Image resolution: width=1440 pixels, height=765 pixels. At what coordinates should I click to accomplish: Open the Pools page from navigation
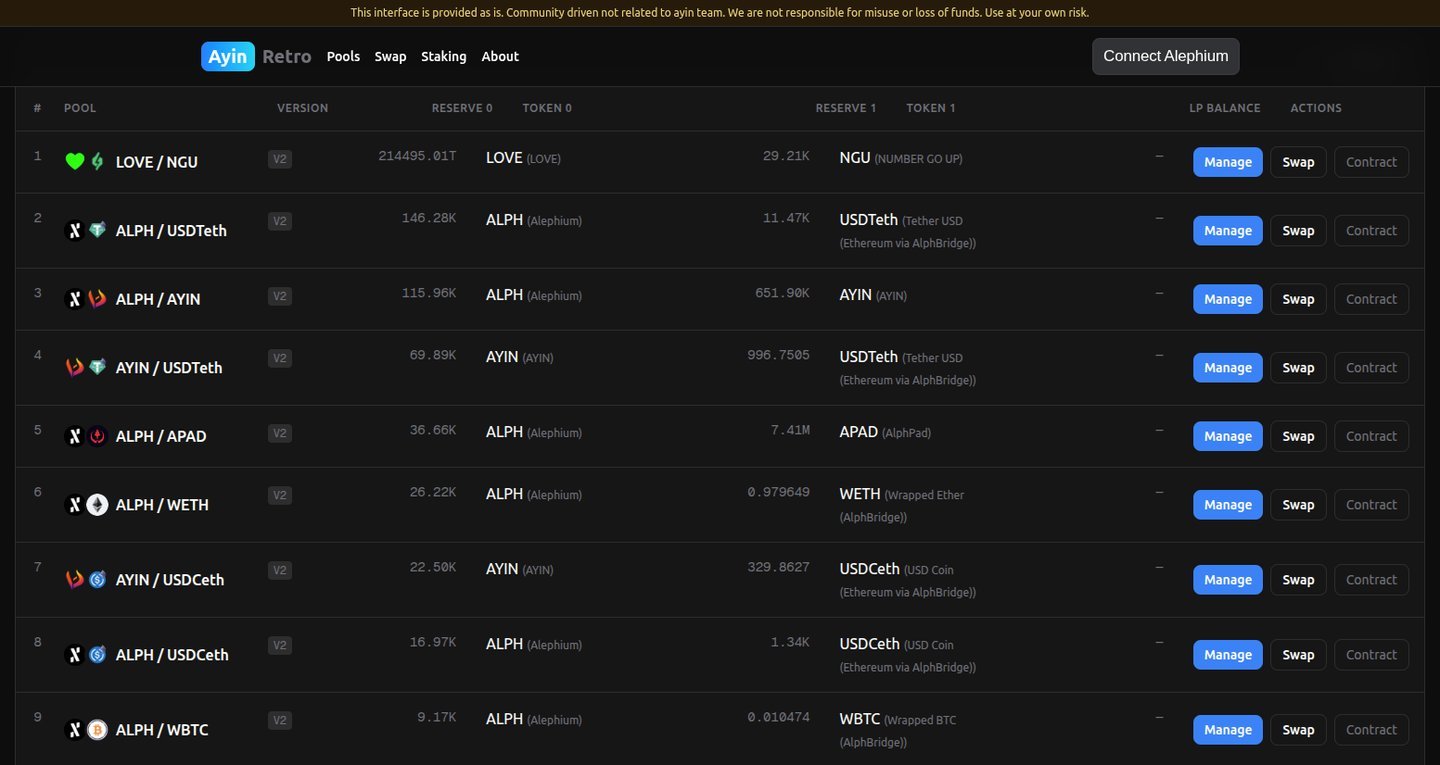343,56
